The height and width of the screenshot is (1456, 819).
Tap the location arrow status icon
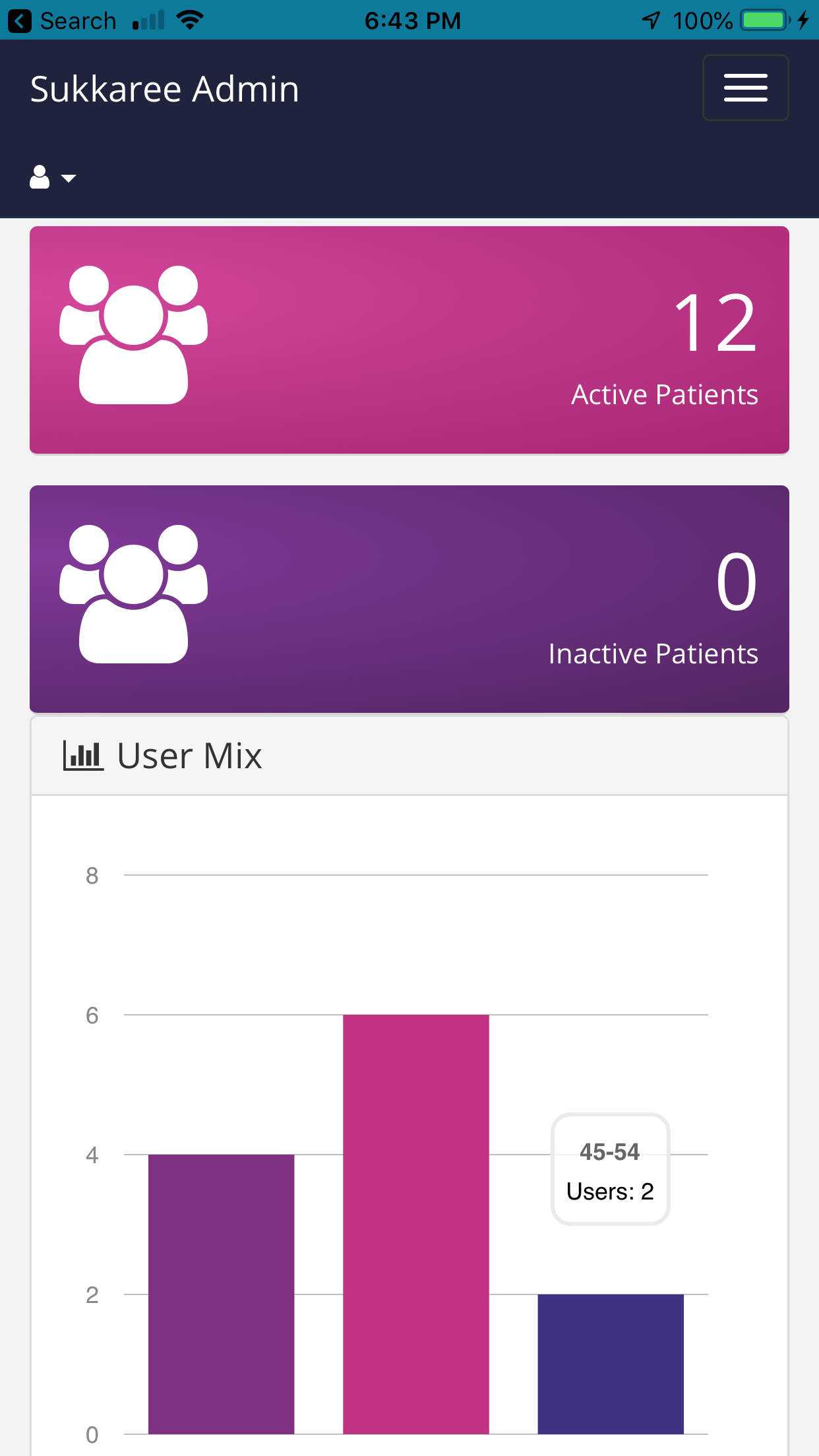(x=651, y=20)
